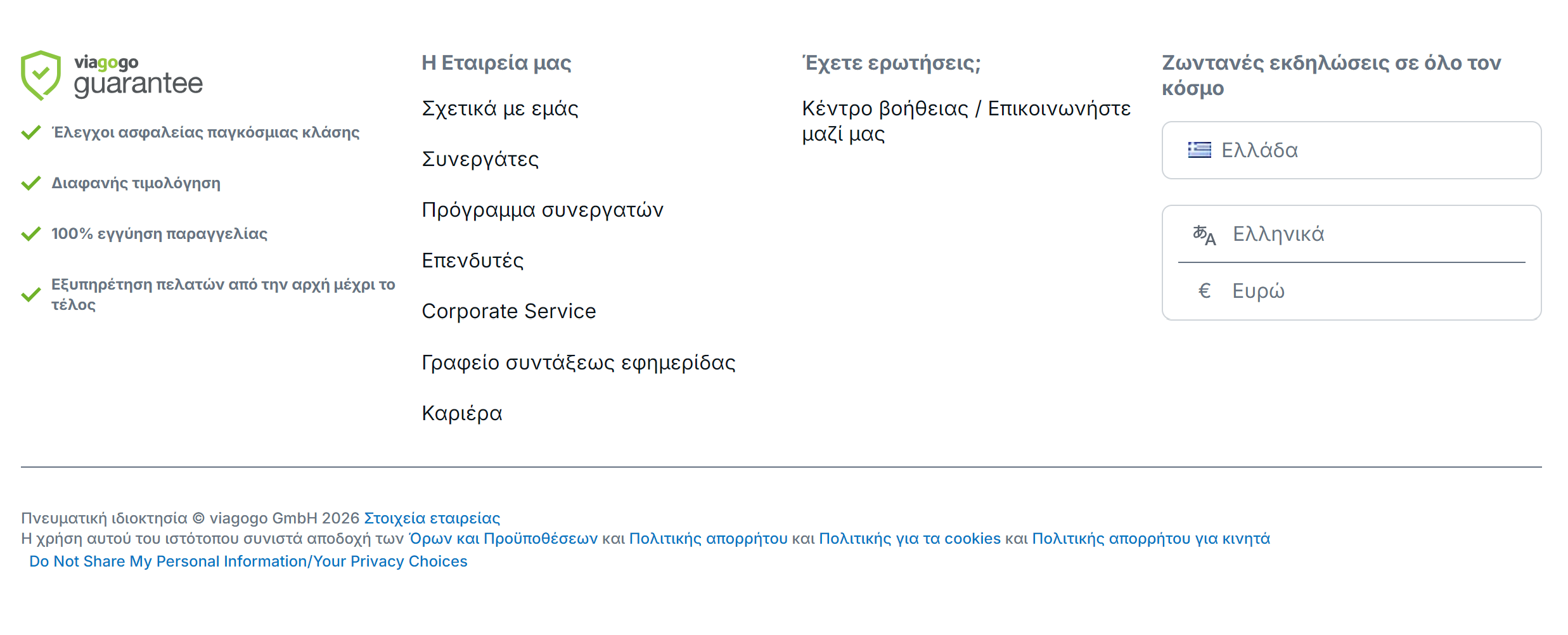Open the Ευρώ currency selector

(x=1351, y=291)
